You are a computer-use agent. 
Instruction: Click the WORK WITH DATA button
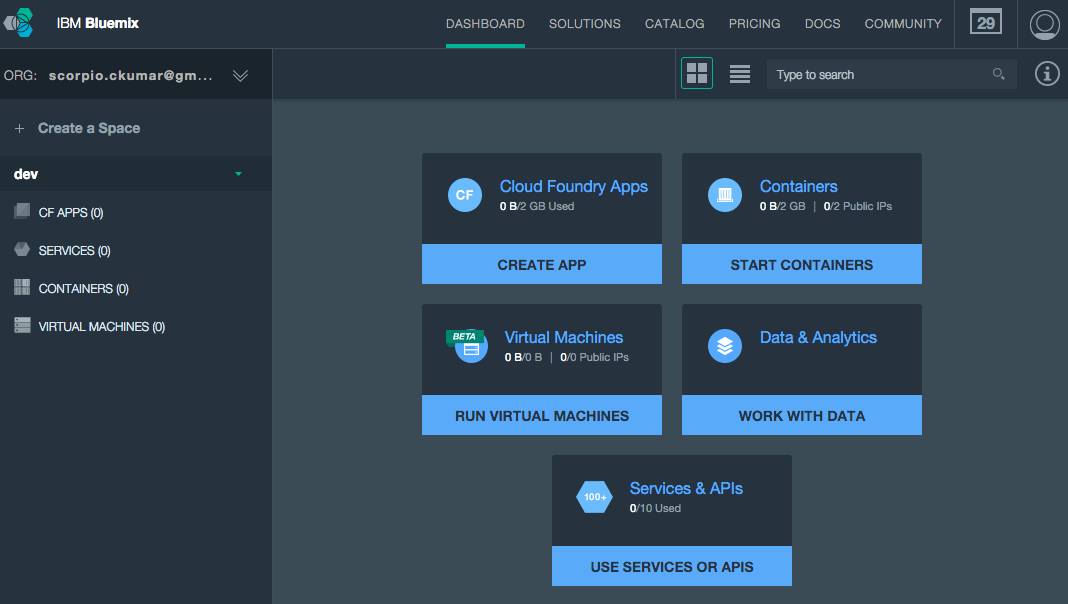click(802, 415)
